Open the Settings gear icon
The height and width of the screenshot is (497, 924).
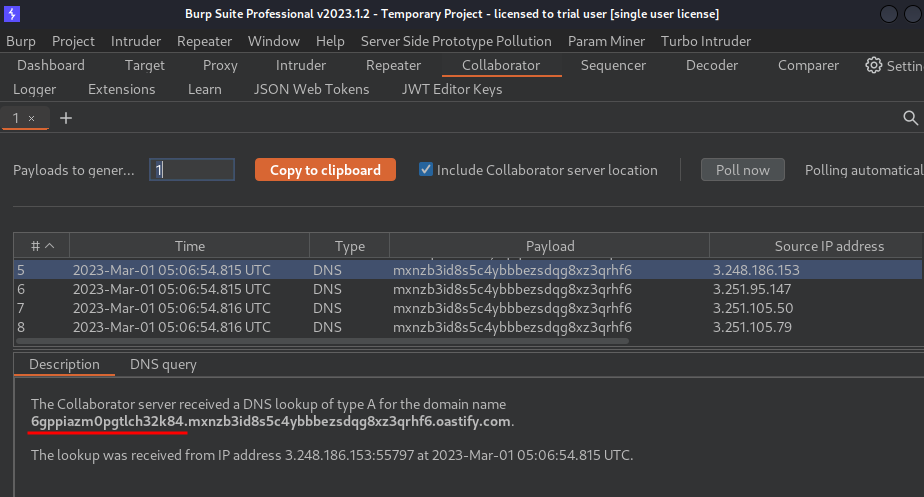point(873,65)
